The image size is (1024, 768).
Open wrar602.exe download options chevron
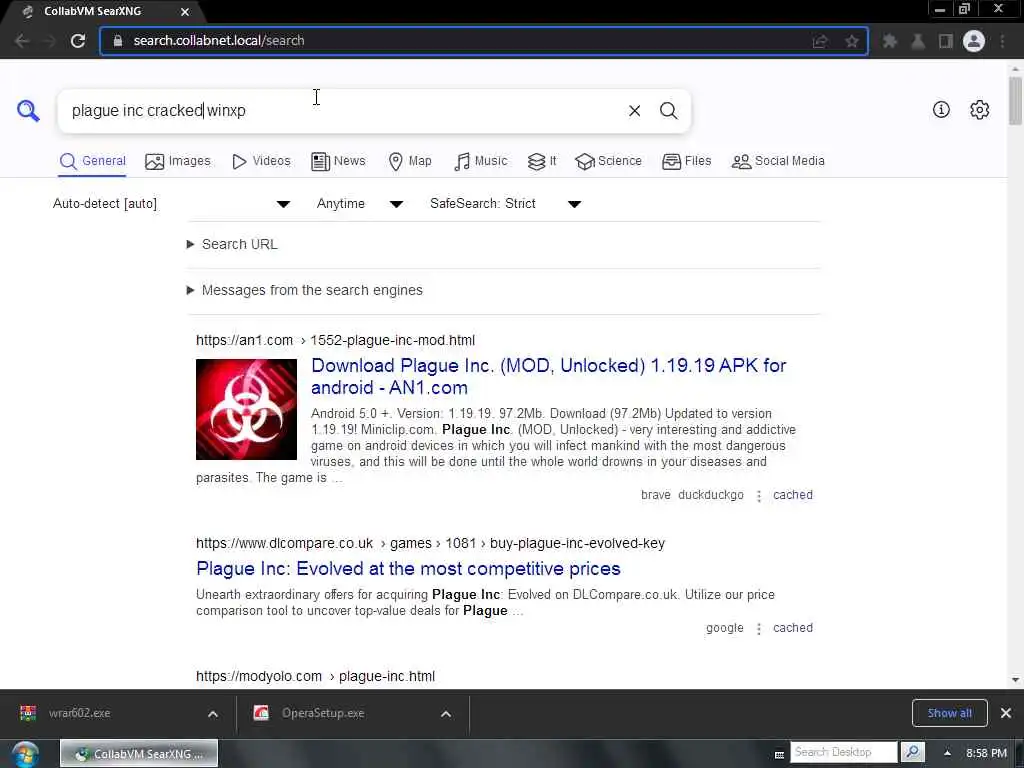click(x=213, y=714)
